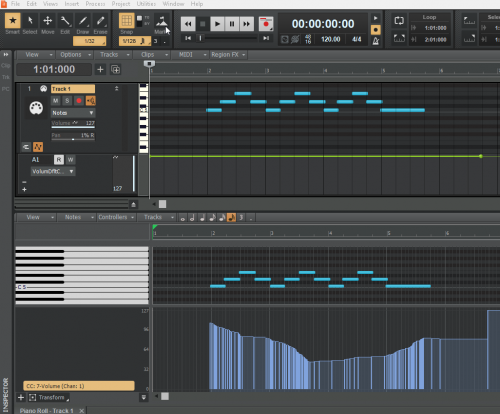
Task: Open the Edit menu
Action: tap(32, 4)
